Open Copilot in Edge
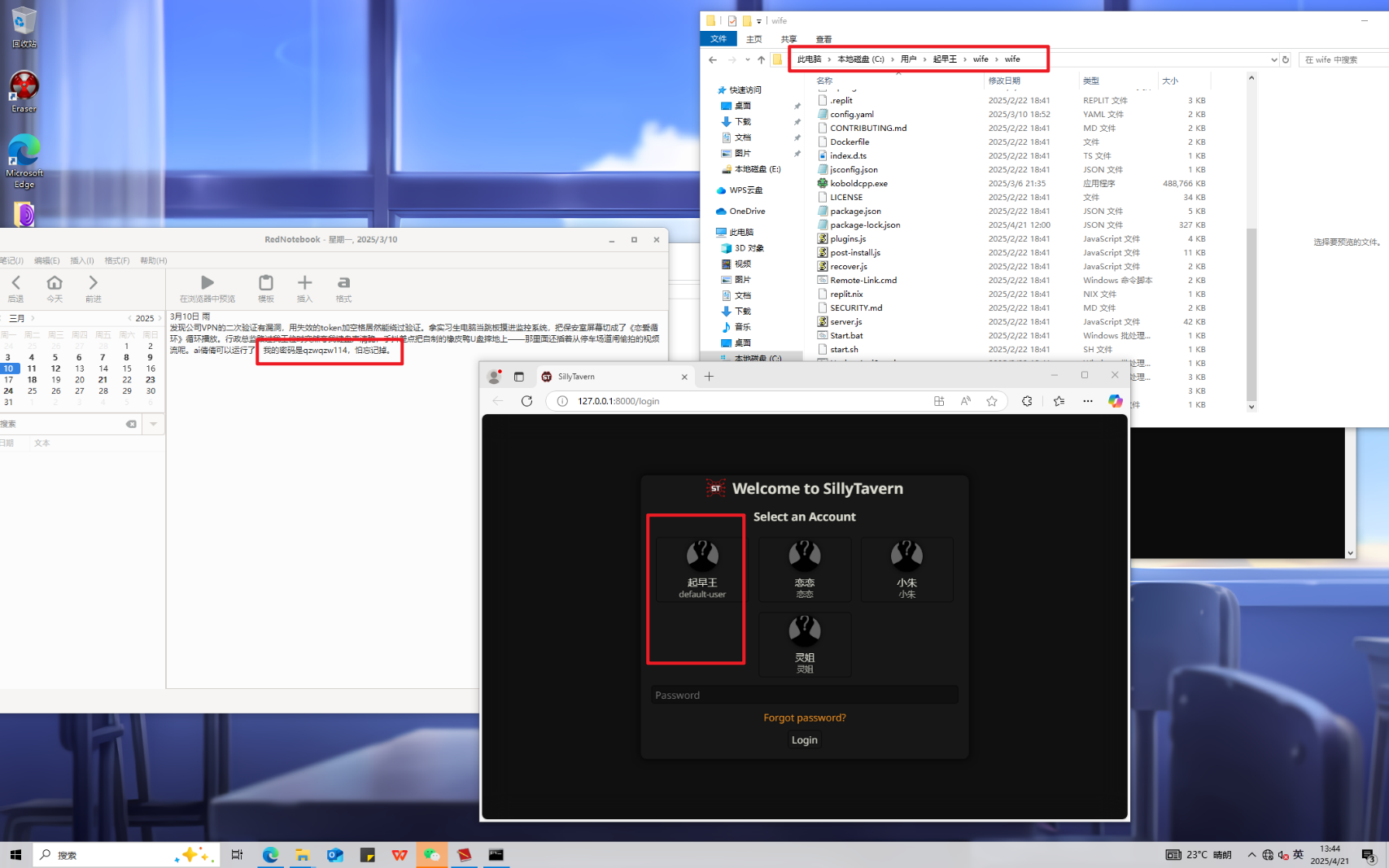 tap(1115, 401)
